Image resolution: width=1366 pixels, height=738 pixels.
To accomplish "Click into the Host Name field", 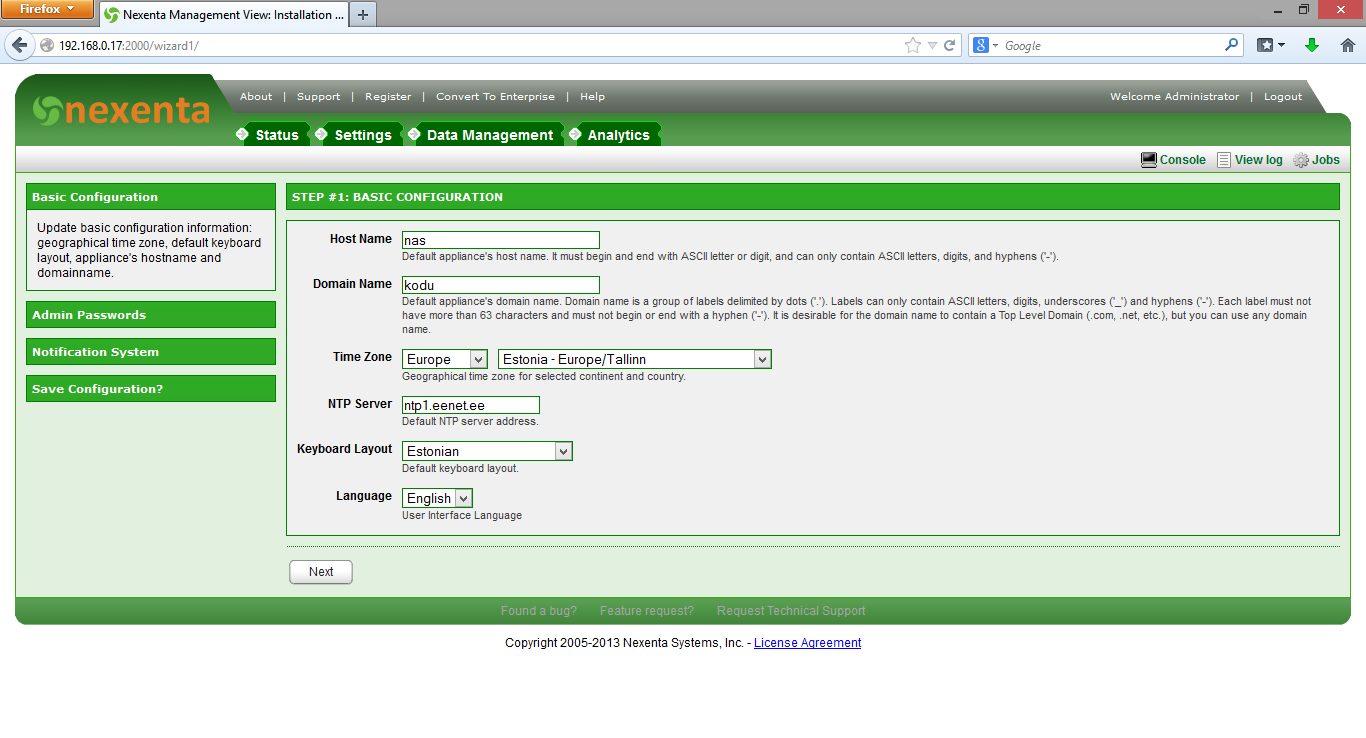I will [501, 240].
